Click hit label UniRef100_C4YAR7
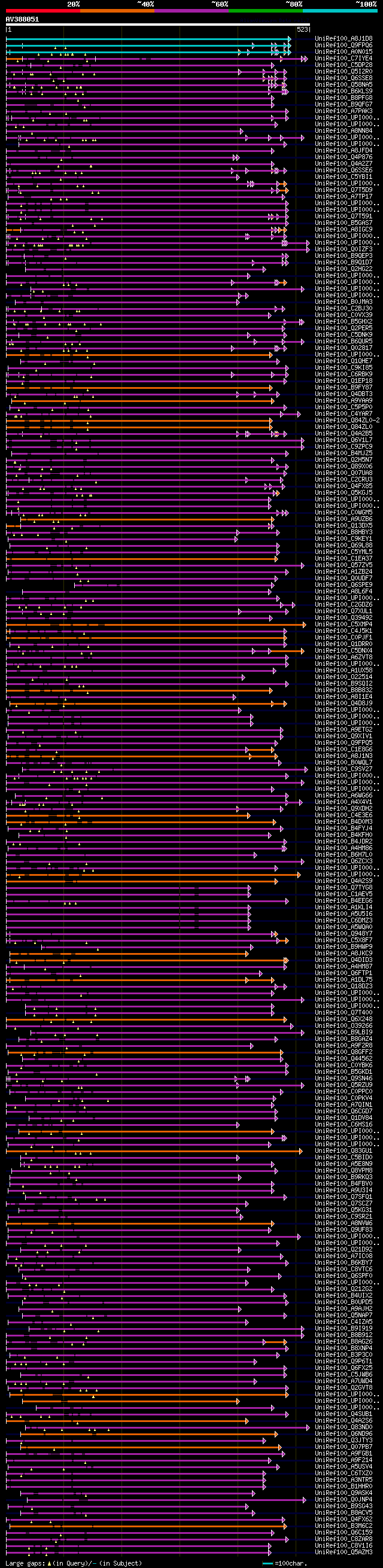This screenshot has height=1568, width=383. tap(344, 414)
